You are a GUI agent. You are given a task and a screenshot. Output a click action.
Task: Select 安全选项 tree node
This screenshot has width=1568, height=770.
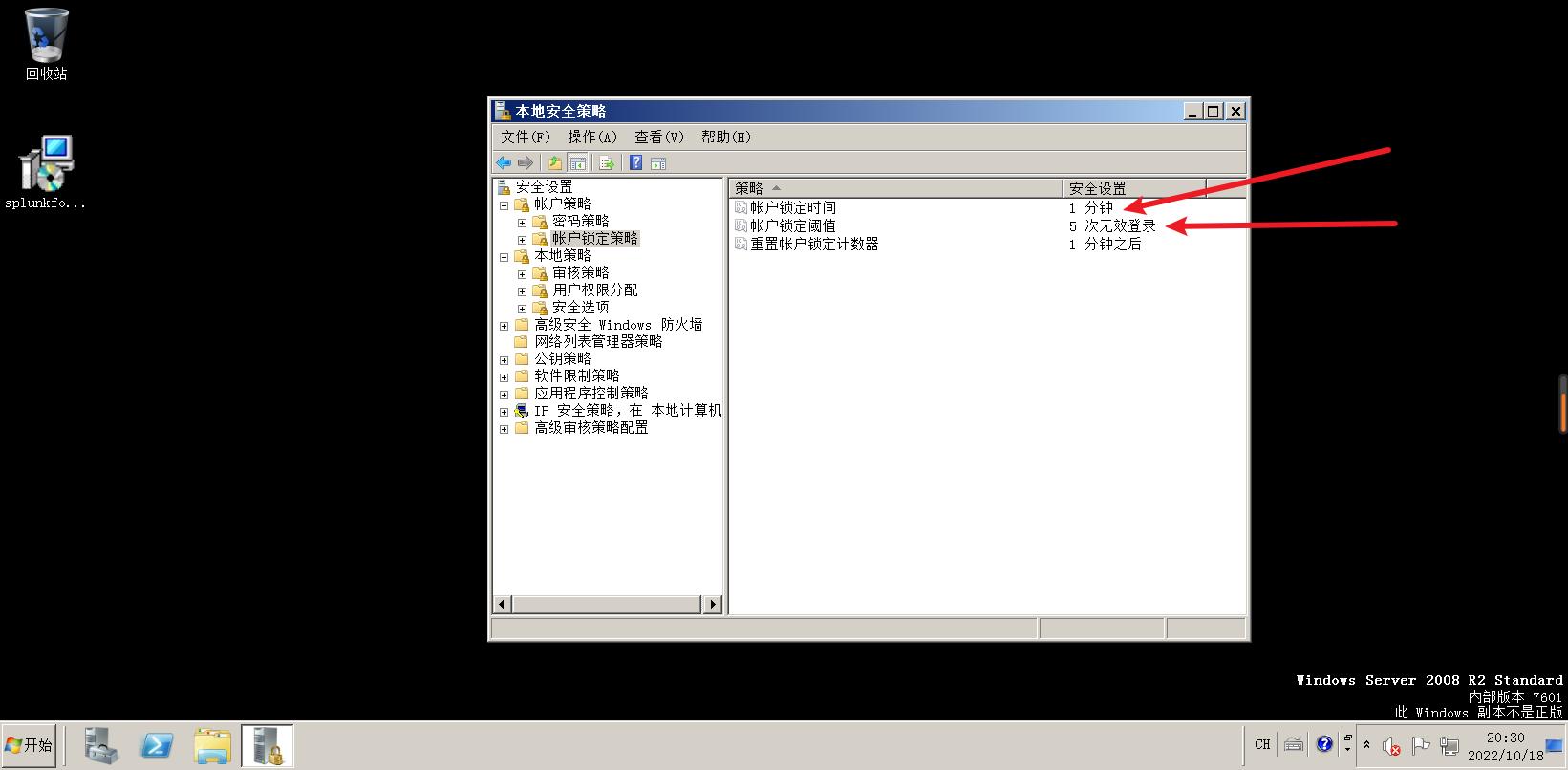coord(580,307)
